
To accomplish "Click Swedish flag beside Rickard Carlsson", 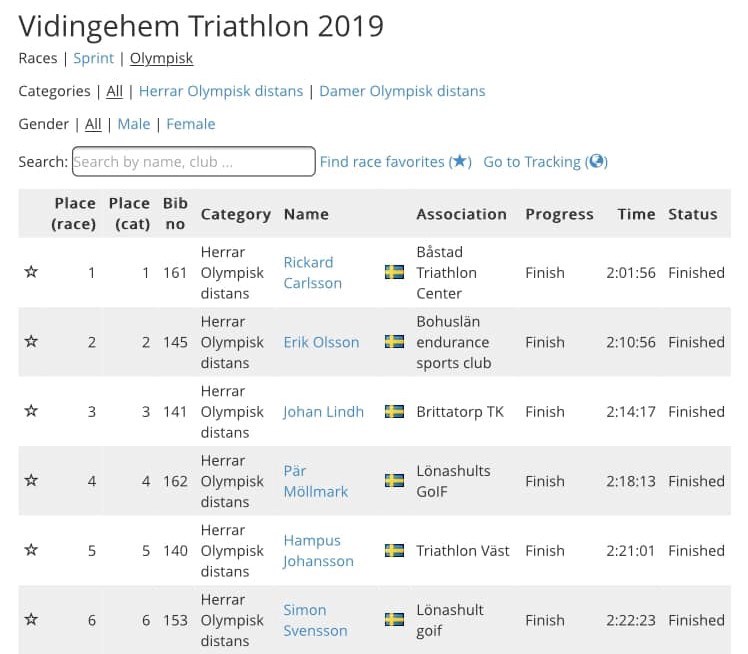I will (394, 272).
